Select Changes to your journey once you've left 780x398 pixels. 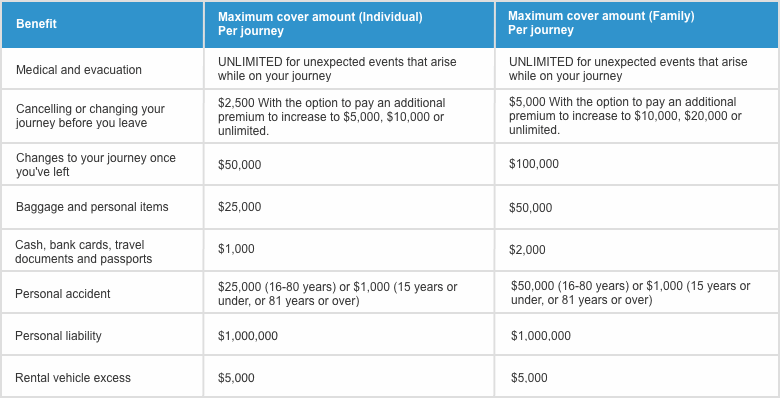click(x=96, y=165)
